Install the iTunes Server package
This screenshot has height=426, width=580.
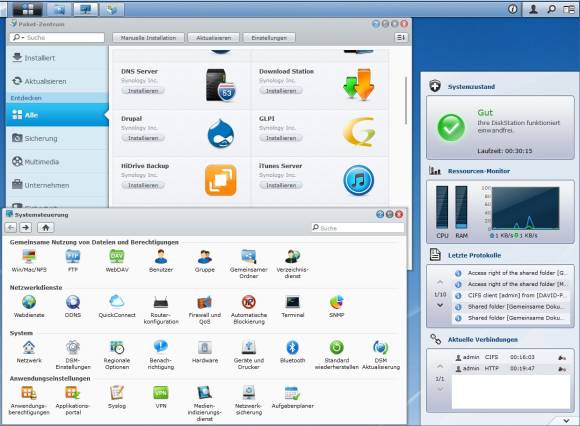pos(281,185)
